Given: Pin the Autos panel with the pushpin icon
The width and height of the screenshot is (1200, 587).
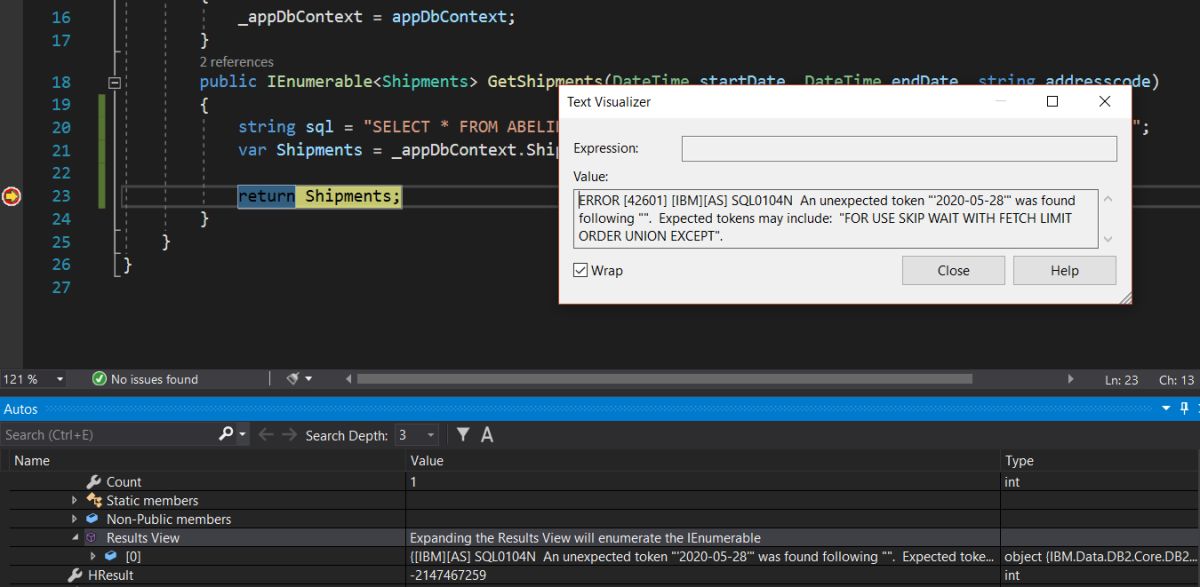Looking at the screenshot, I should pos(1184,408).
